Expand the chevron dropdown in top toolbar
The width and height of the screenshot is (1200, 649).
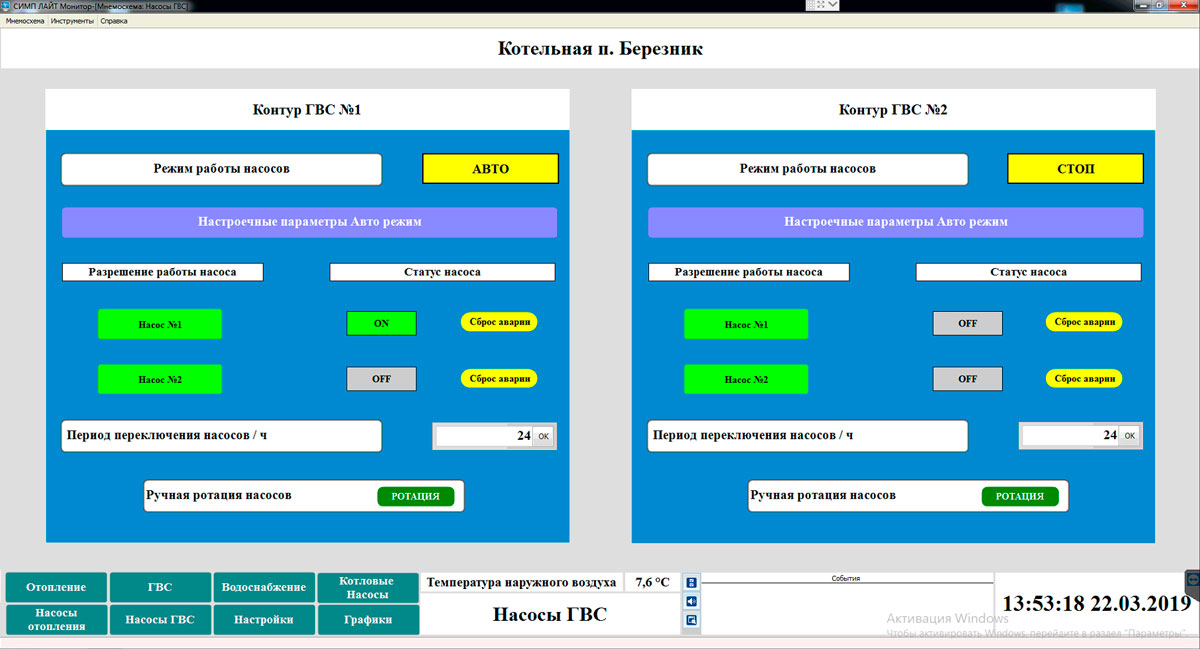click(833, 5)
